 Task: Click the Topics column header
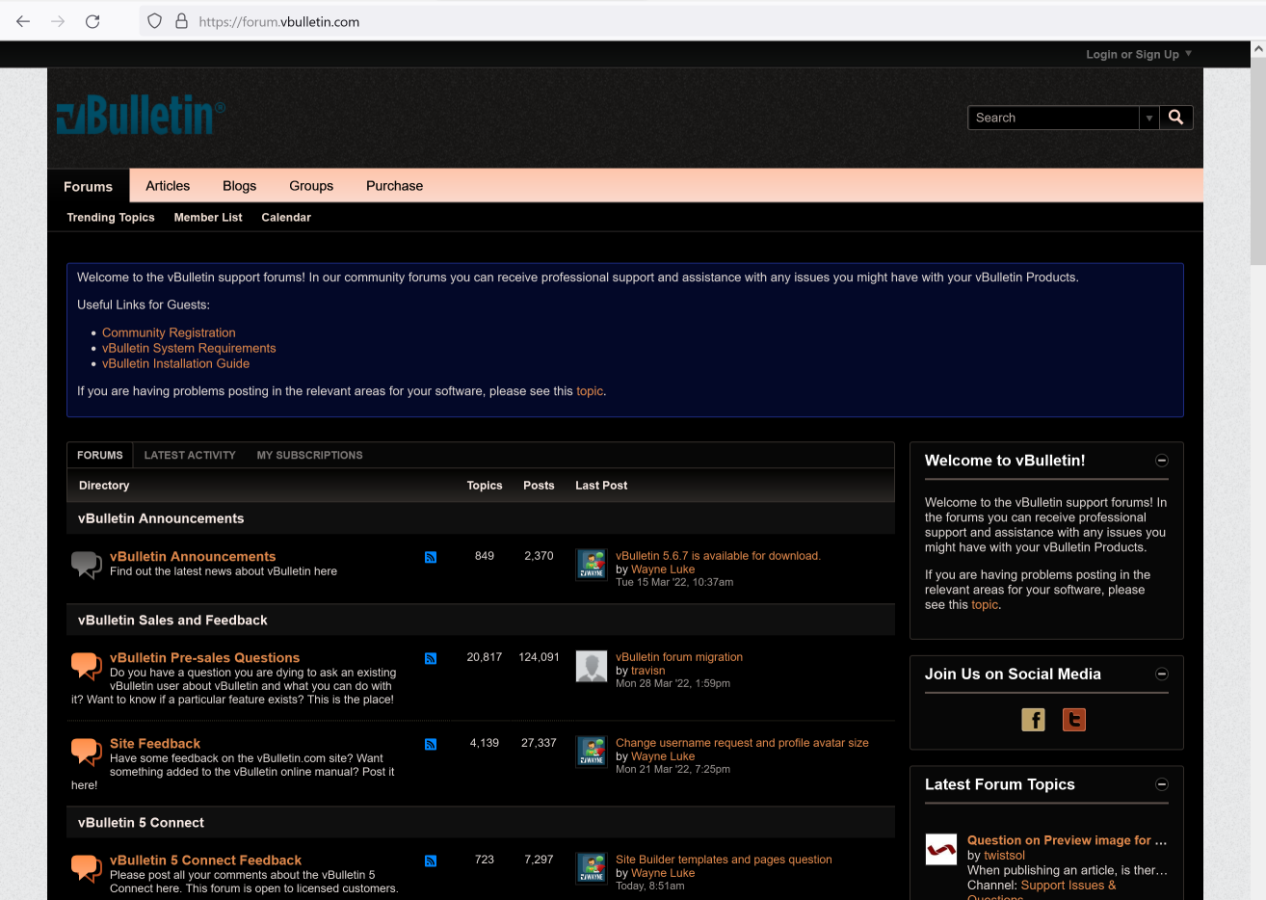pos(485,485)
